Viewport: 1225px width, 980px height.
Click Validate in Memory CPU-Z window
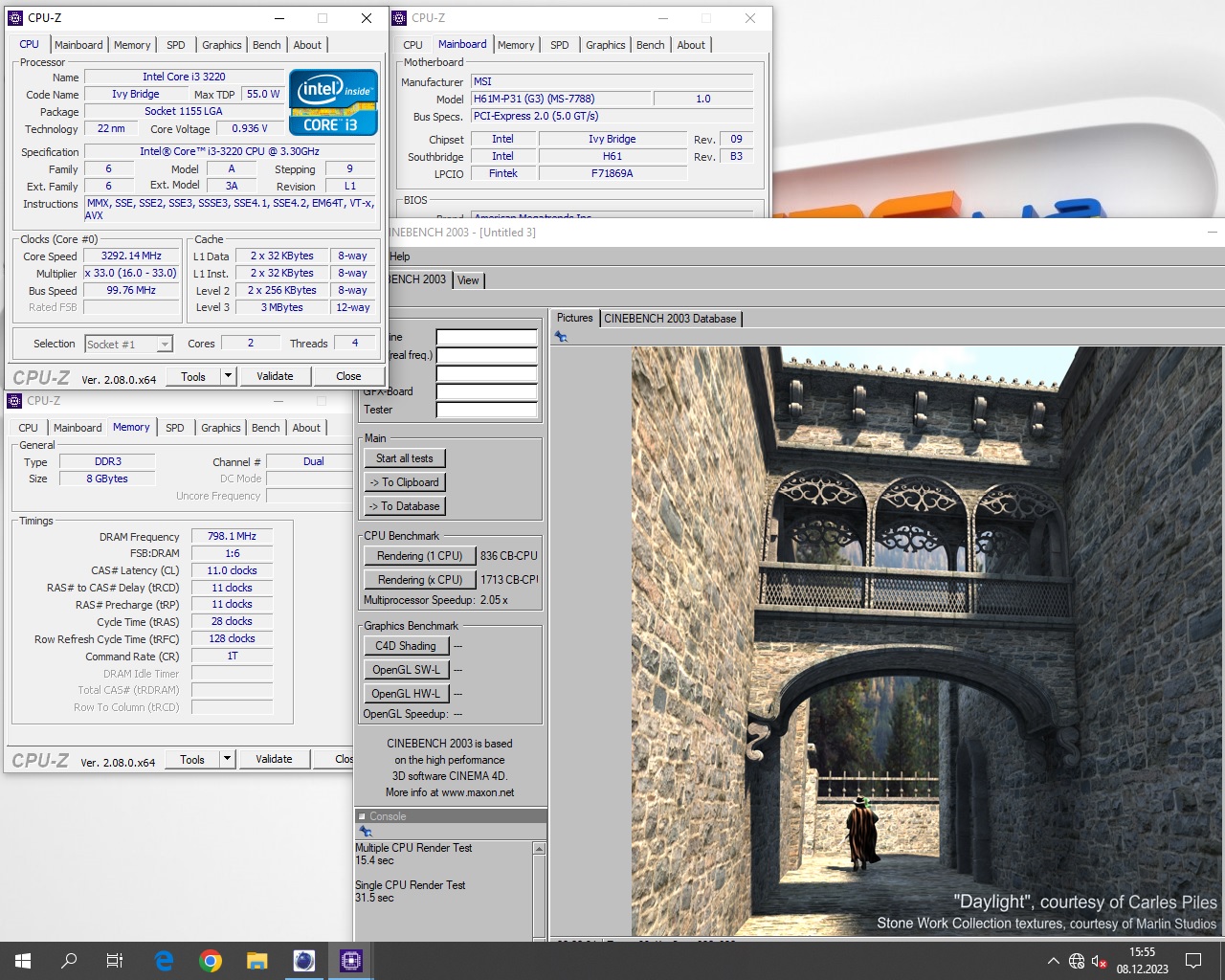click(274, 759)
